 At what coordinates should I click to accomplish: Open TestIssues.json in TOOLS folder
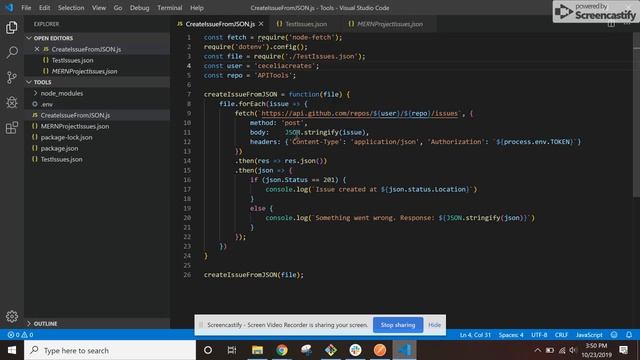[x=97, y=159]
